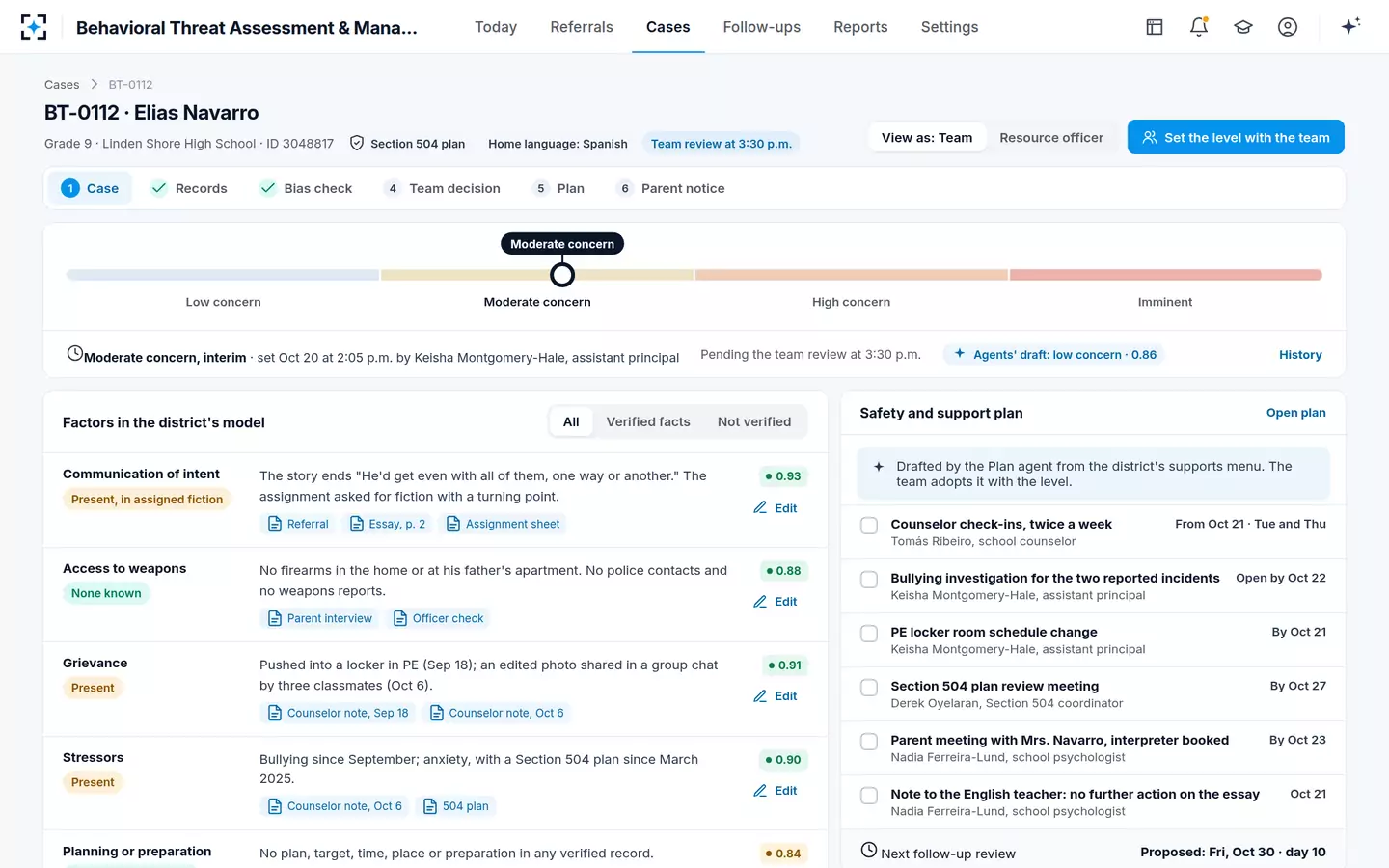Click Set the level with the team
The width and height of the screenshot is (1389, 868).
click(1236, 138)
